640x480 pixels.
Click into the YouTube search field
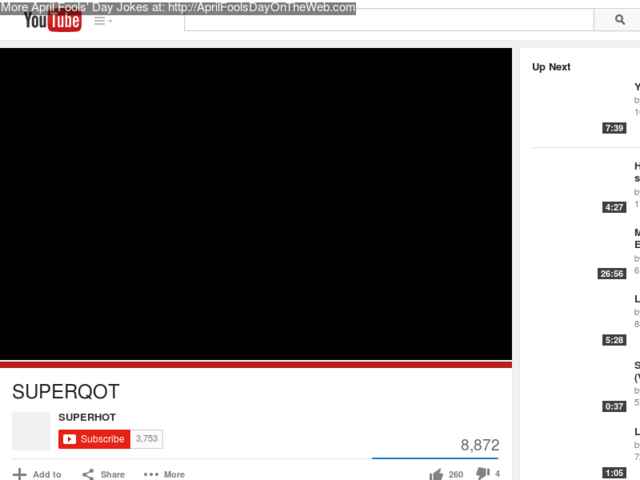pos(389,21)
